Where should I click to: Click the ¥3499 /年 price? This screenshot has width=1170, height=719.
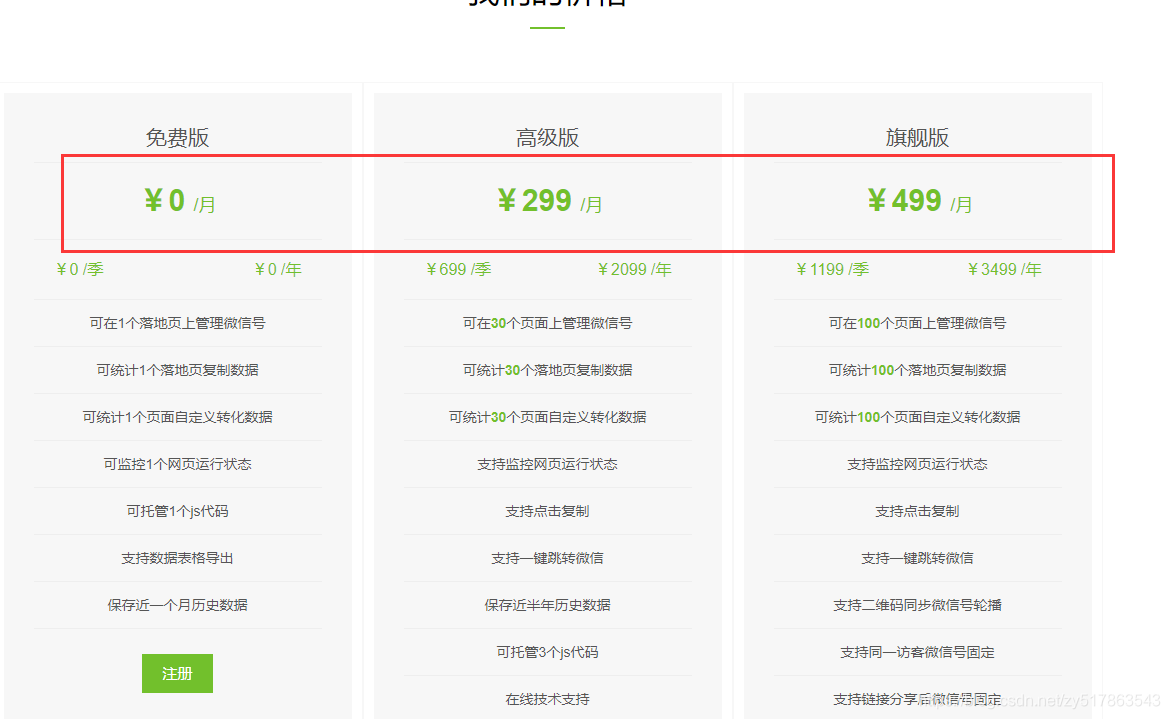click(x=1004, y=269)
